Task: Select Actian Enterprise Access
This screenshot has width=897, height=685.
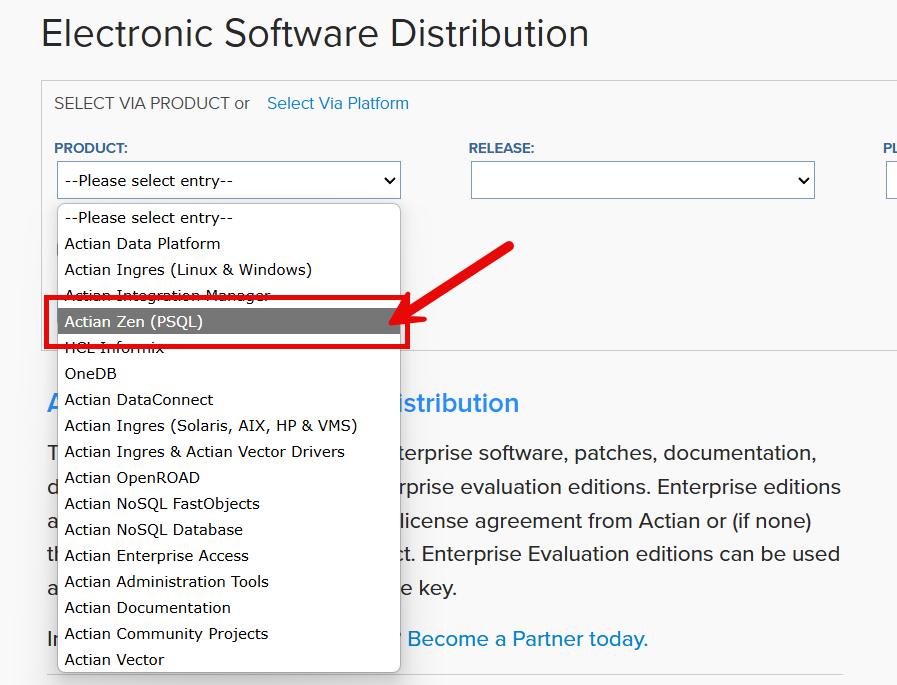Action: click(229, 556)
